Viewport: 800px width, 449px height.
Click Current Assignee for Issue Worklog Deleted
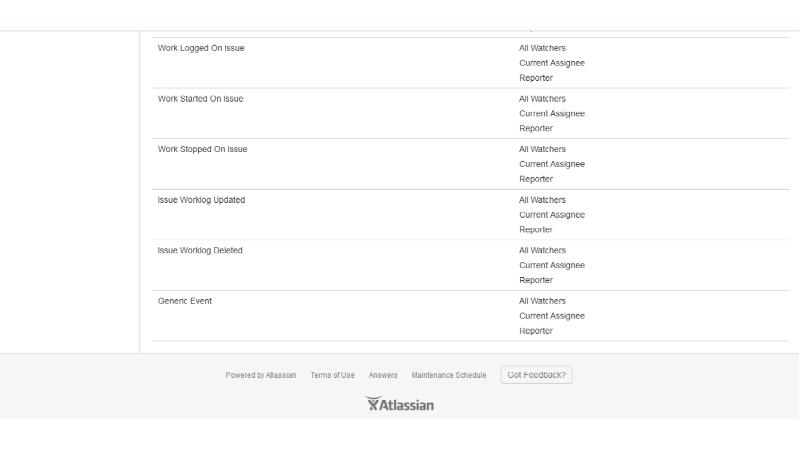pos(551,265)
